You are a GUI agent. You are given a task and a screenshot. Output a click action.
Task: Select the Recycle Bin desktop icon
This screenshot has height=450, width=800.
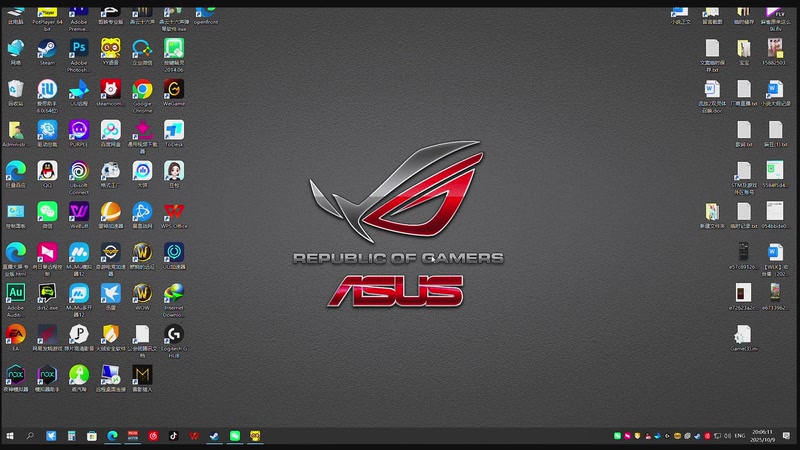[15, 92]
